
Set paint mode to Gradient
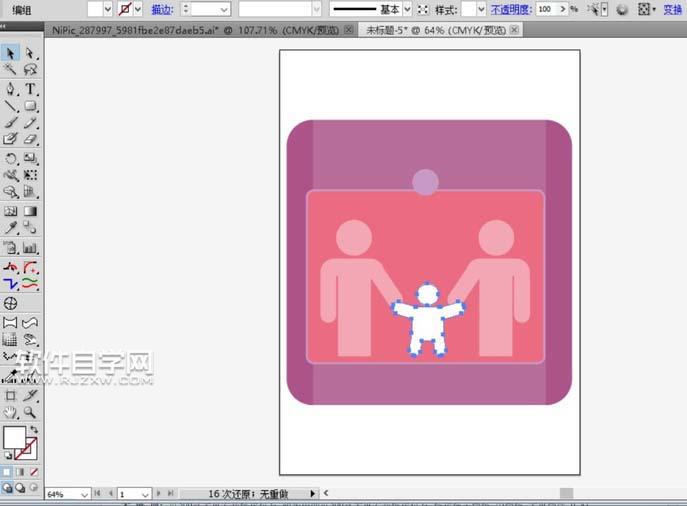(x=20, y=472)
